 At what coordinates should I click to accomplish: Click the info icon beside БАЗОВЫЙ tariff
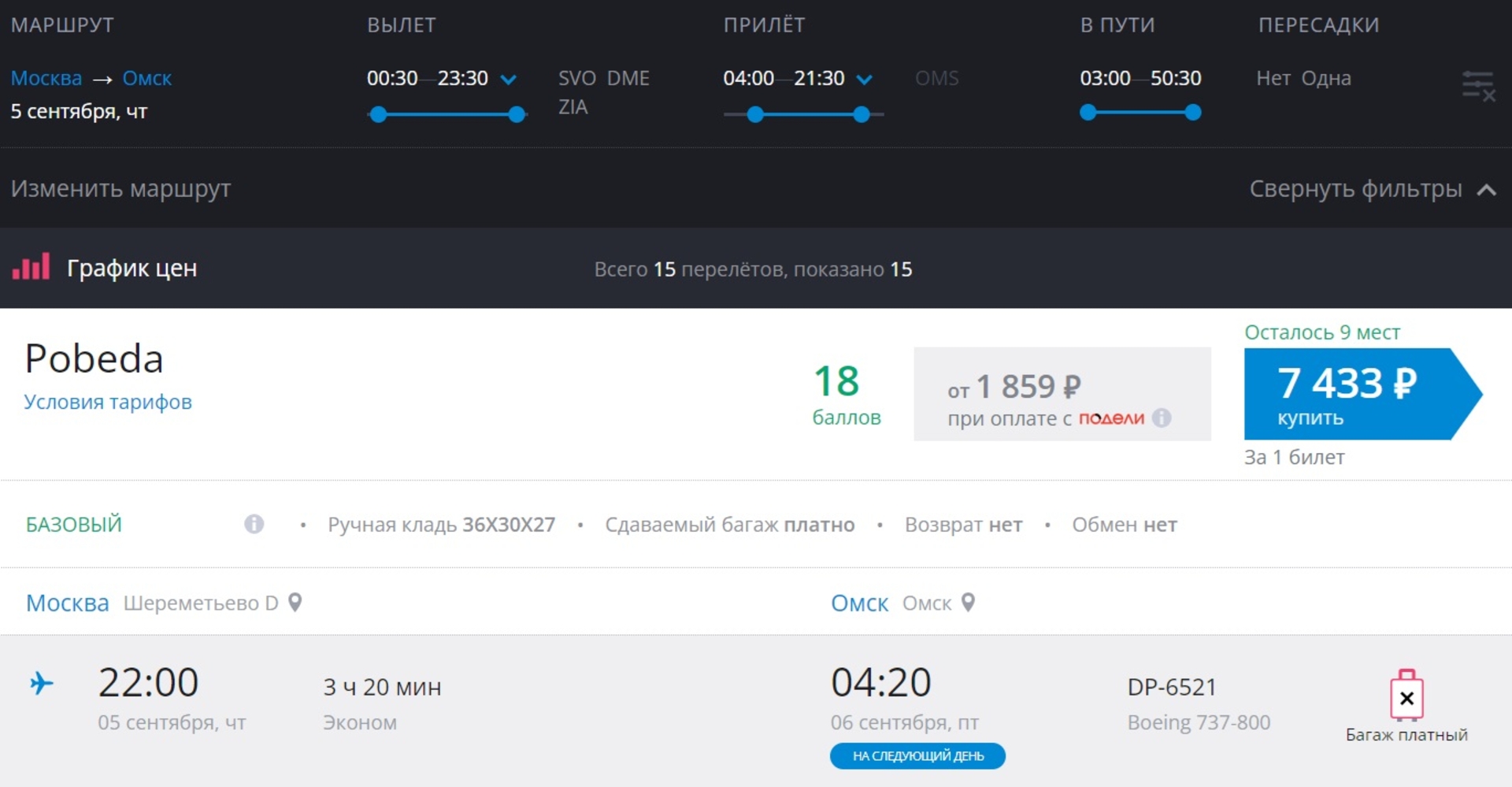[254, 524]
